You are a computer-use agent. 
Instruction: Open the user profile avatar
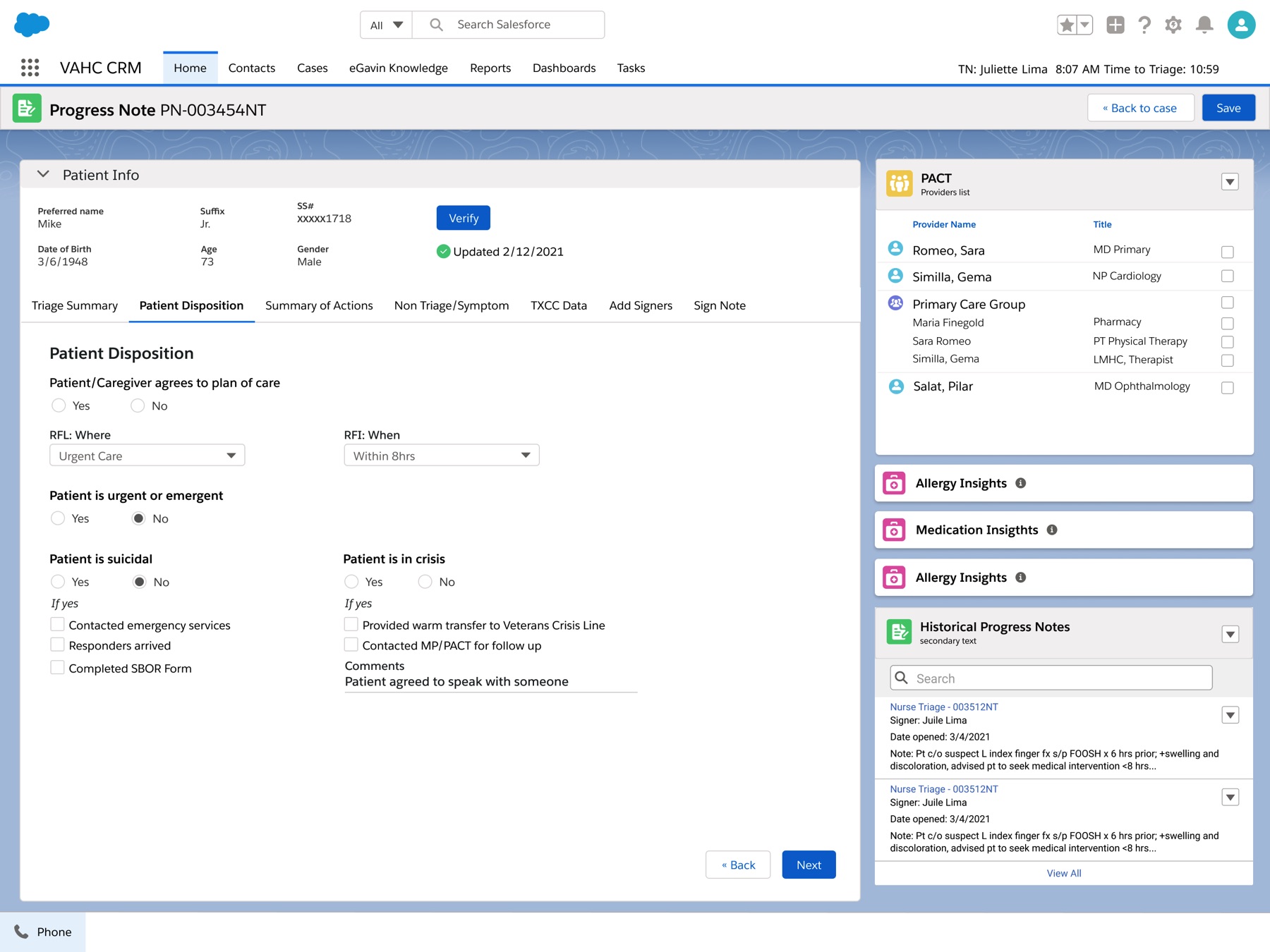[x=1241, y=25]
